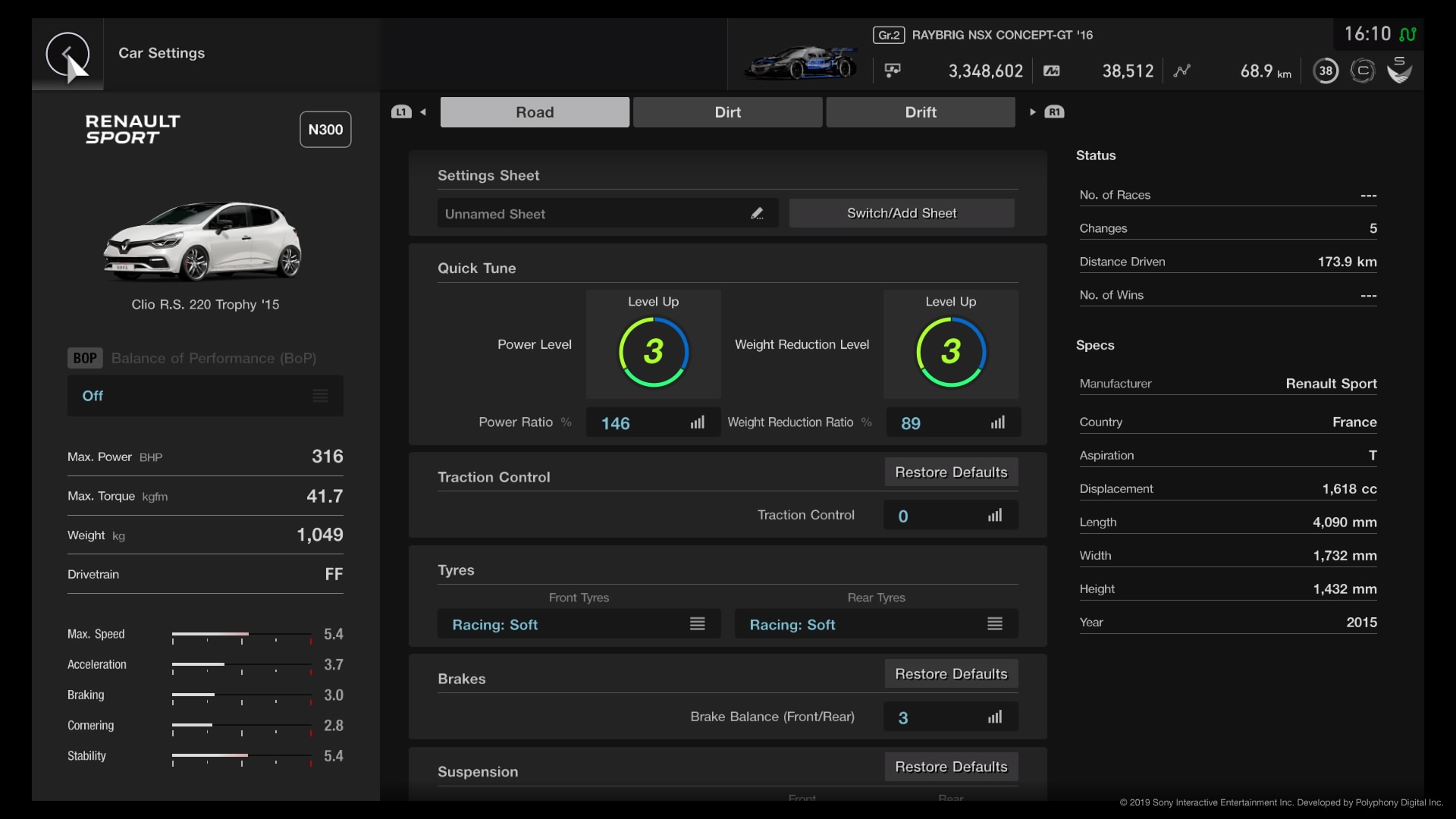Click the level 38 circle badge
This screenshot has width=1456, height=819.
pyautogui.click(x=1326, y=71)
